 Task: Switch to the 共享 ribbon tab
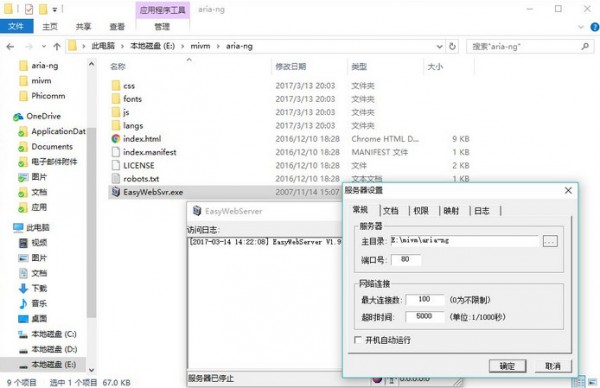[x=83, y=26]
